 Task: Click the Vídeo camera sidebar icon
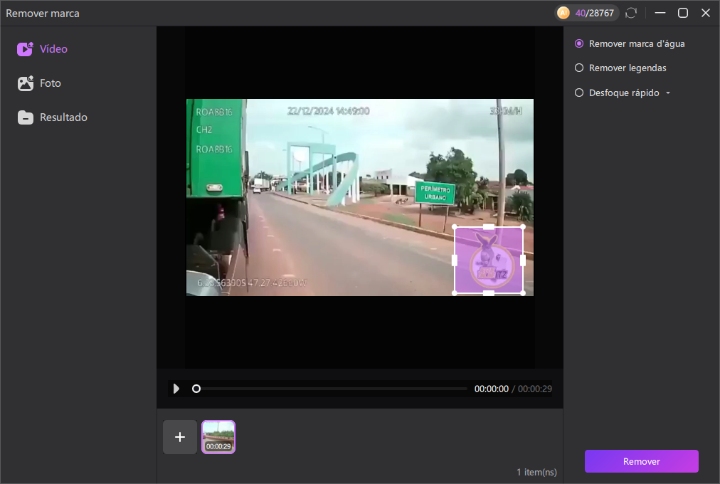[x=25, y=49]
